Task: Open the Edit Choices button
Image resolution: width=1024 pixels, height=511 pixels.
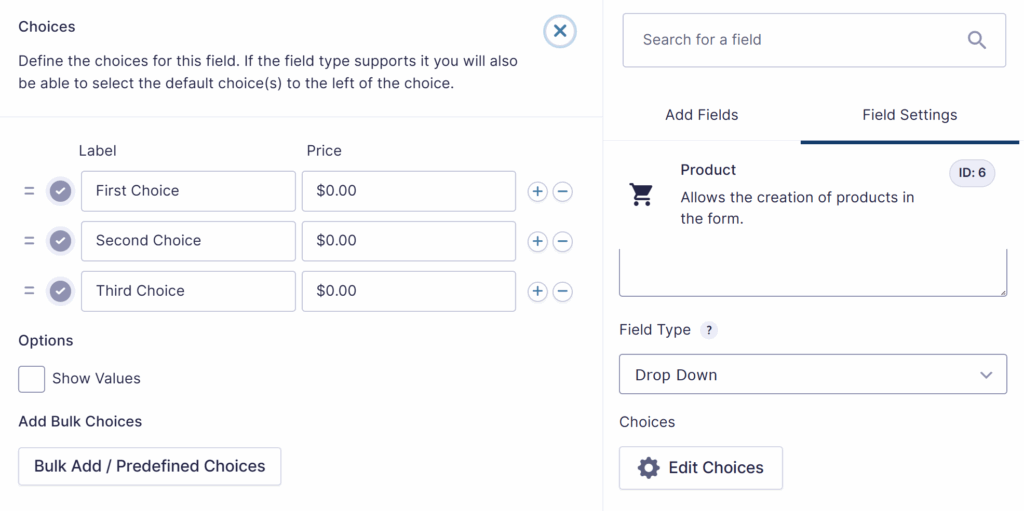Action: point(700,468)
